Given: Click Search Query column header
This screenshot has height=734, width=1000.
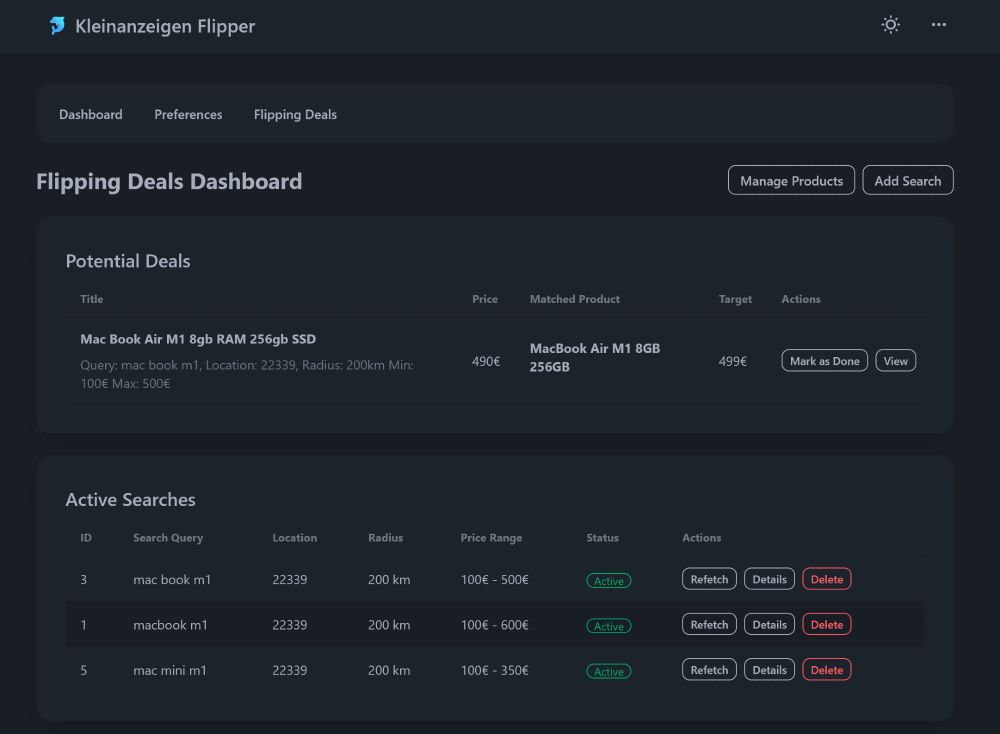Looking at the screenshot, I should (x=168, y=538).
